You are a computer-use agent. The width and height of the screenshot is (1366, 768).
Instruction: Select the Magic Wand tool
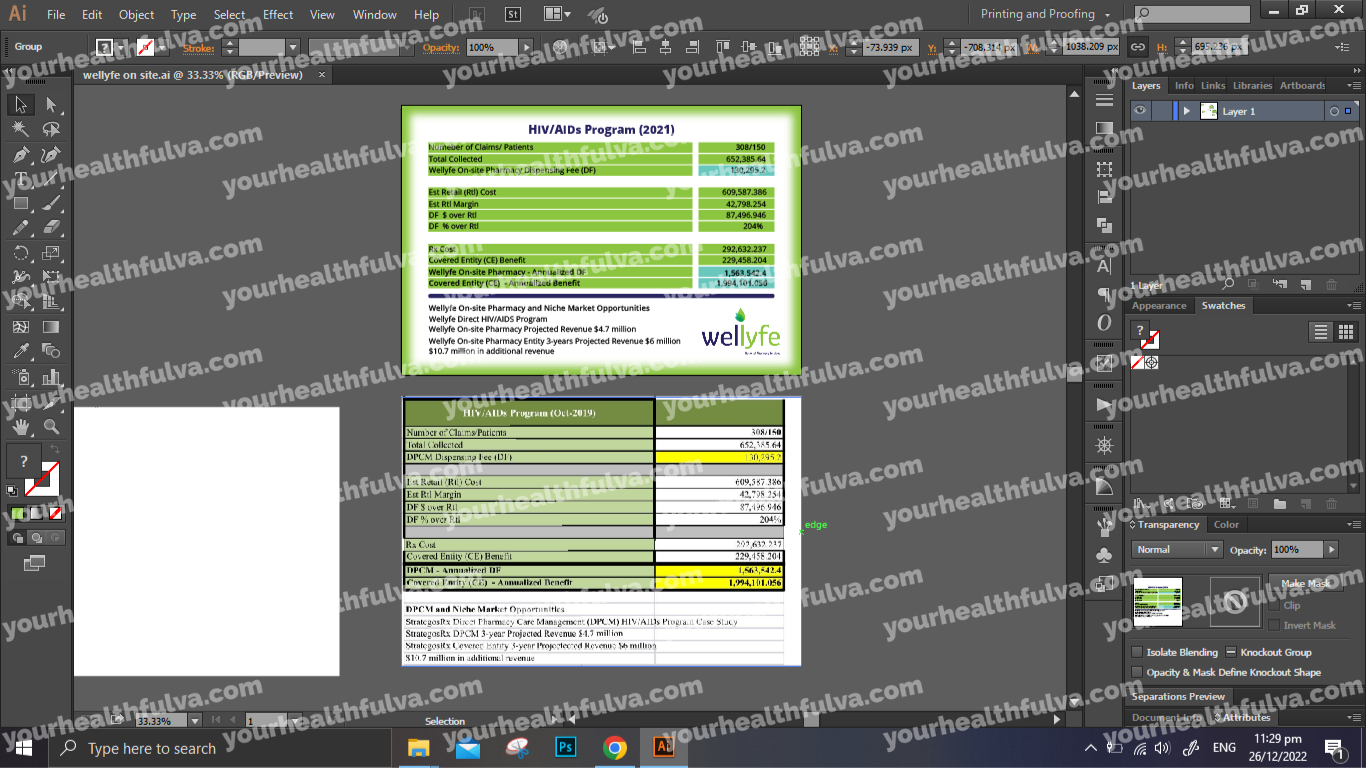(x=20, y=128)
